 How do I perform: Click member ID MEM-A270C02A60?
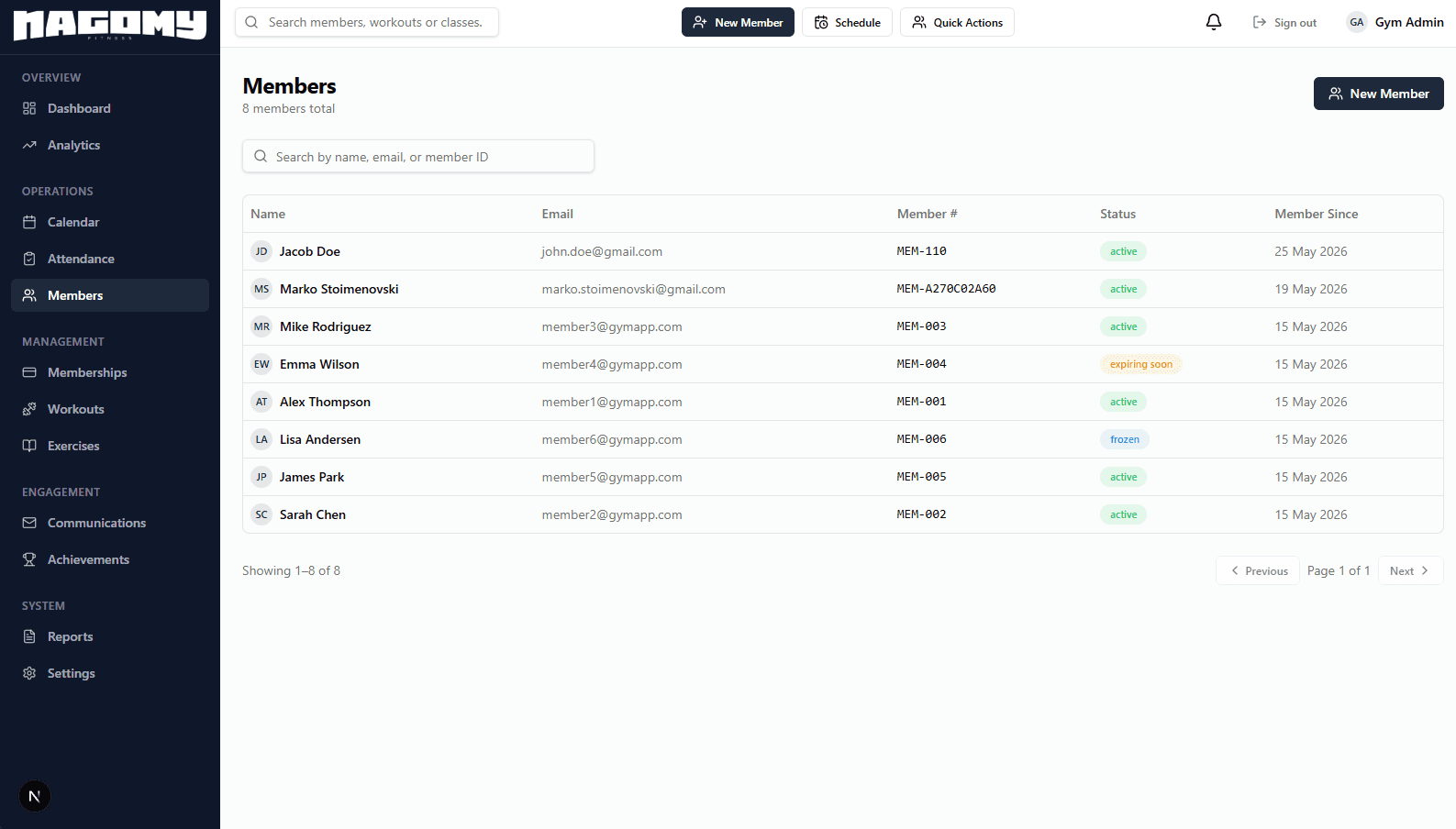click(x=946, y=289)
